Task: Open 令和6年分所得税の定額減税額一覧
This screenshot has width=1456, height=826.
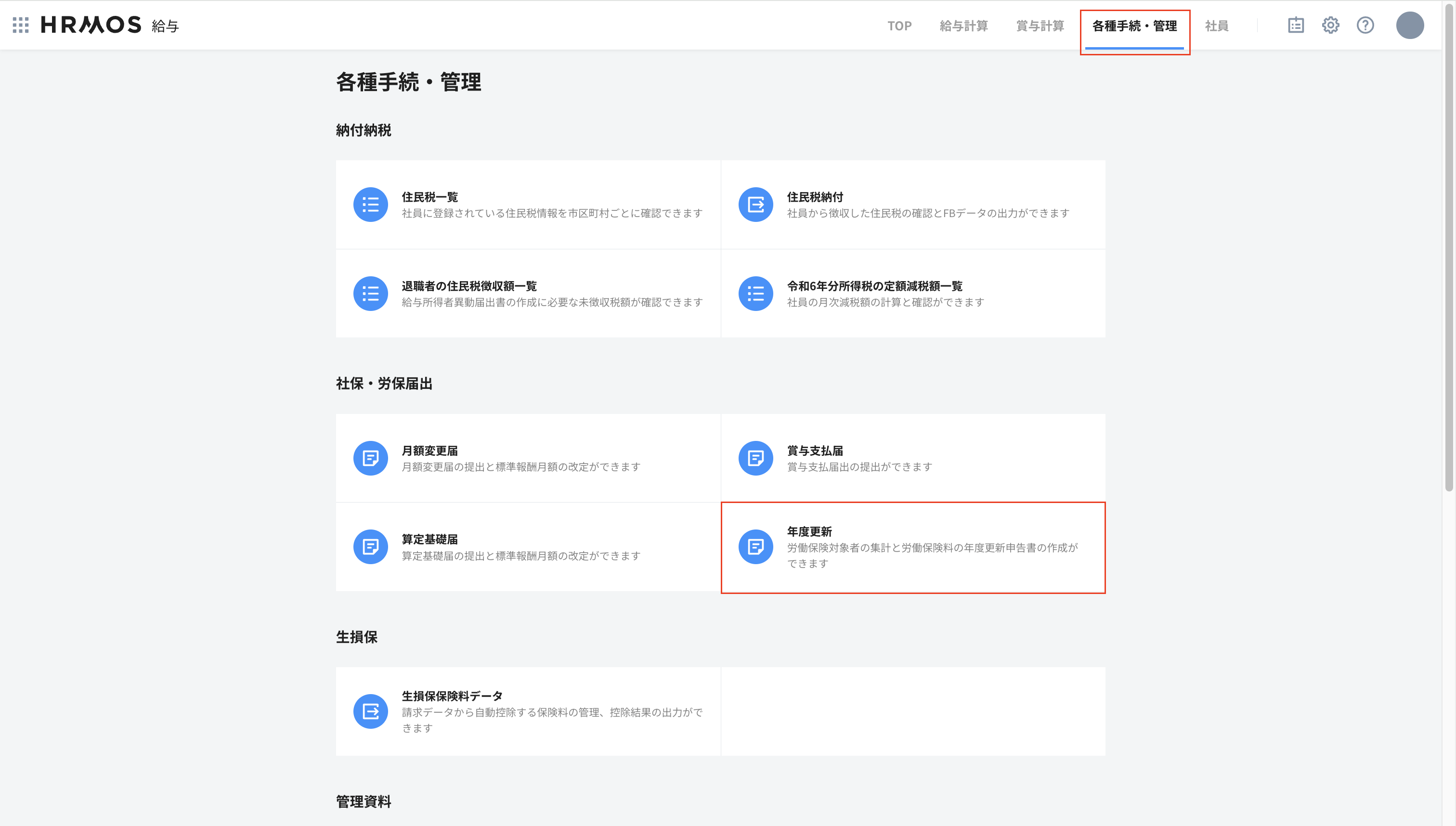Action: pos(874,286)
